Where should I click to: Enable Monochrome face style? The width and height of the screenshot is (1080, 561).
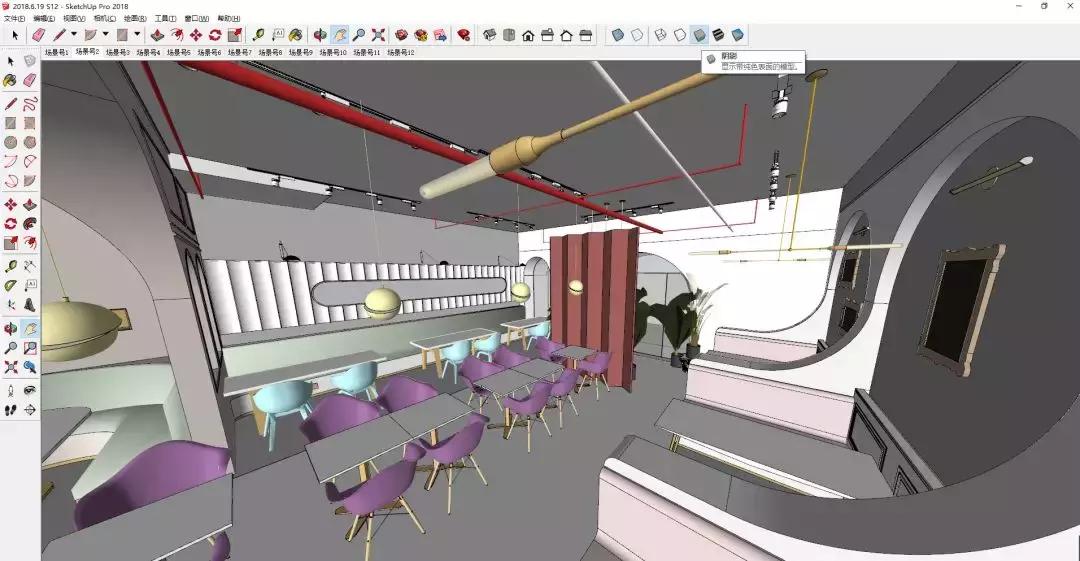737,35
